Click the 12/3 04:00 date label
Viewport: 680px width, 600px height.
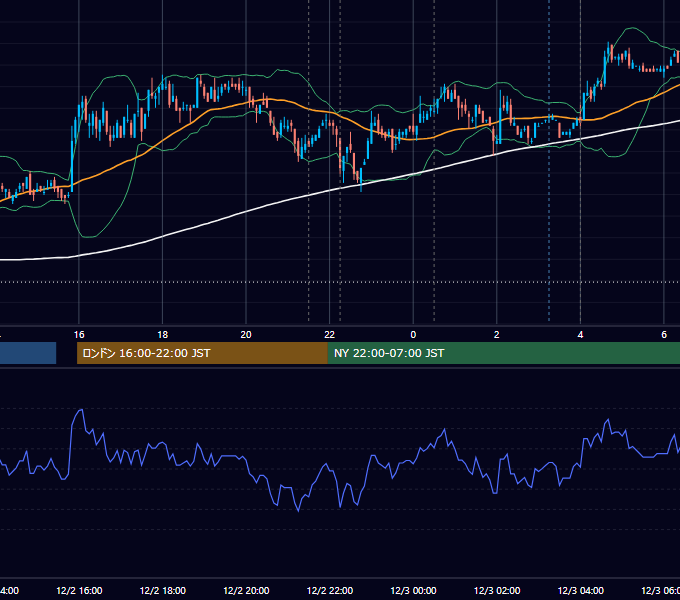point(581,590)
